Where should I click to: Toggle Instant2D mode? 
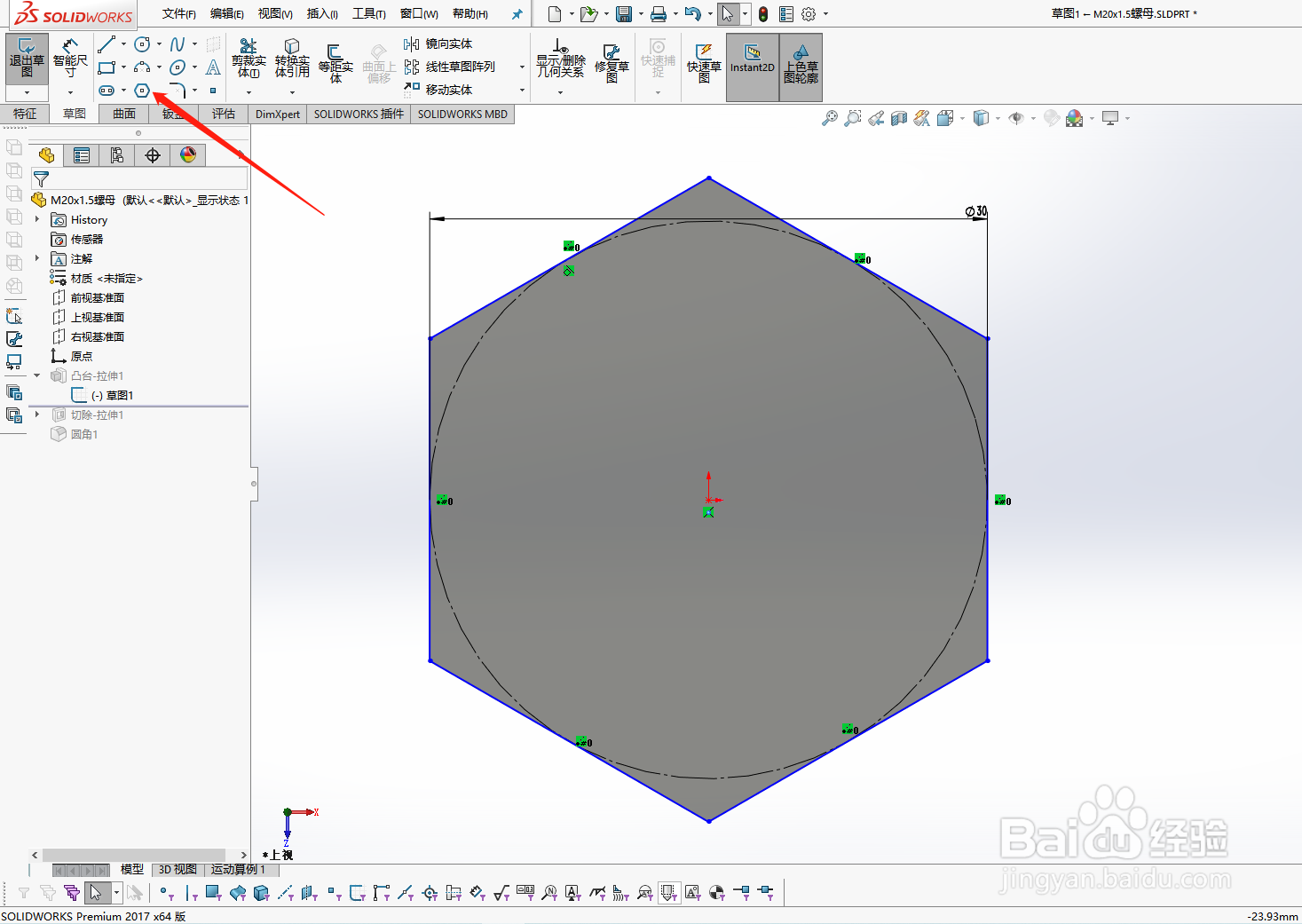click(x=753, y=67)
